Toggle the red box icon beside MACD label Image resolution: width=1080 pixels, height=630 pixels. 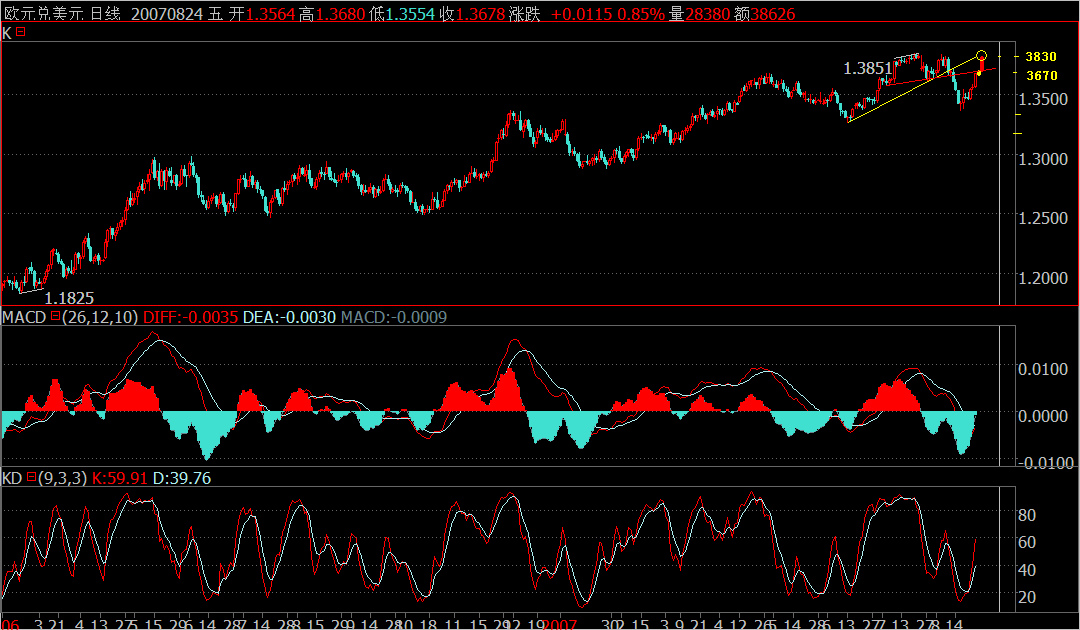click(x=56, y=317)
